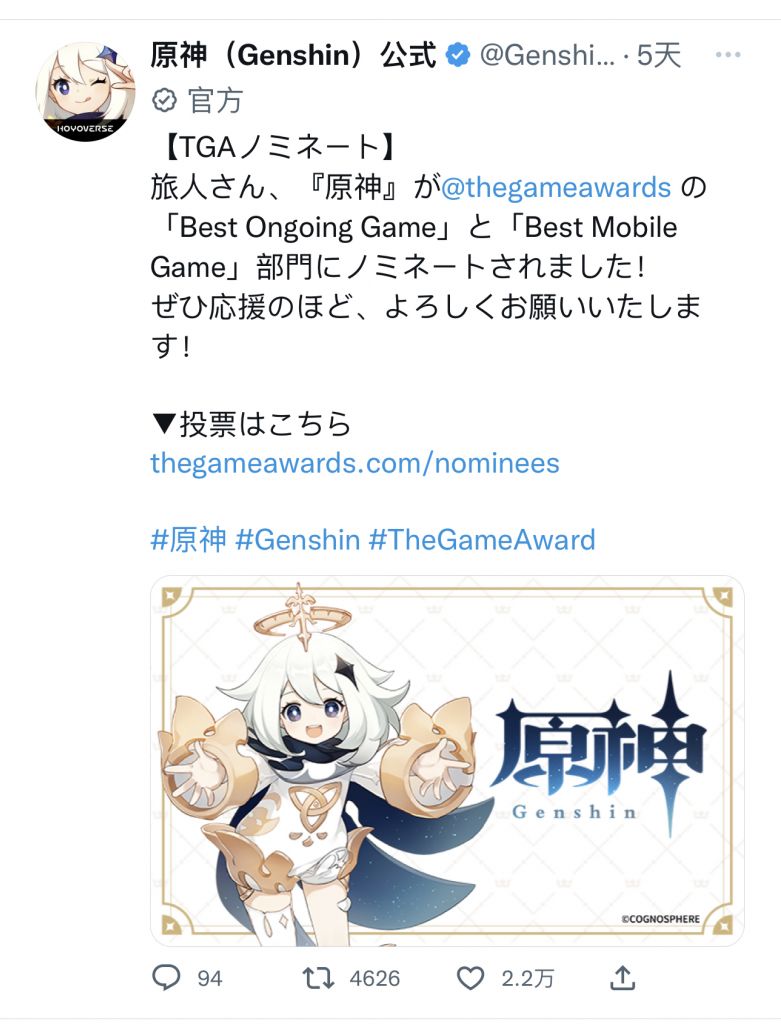Open the @thegameawards mention
The image size is (781, 1024).
(x=556, y=187)
